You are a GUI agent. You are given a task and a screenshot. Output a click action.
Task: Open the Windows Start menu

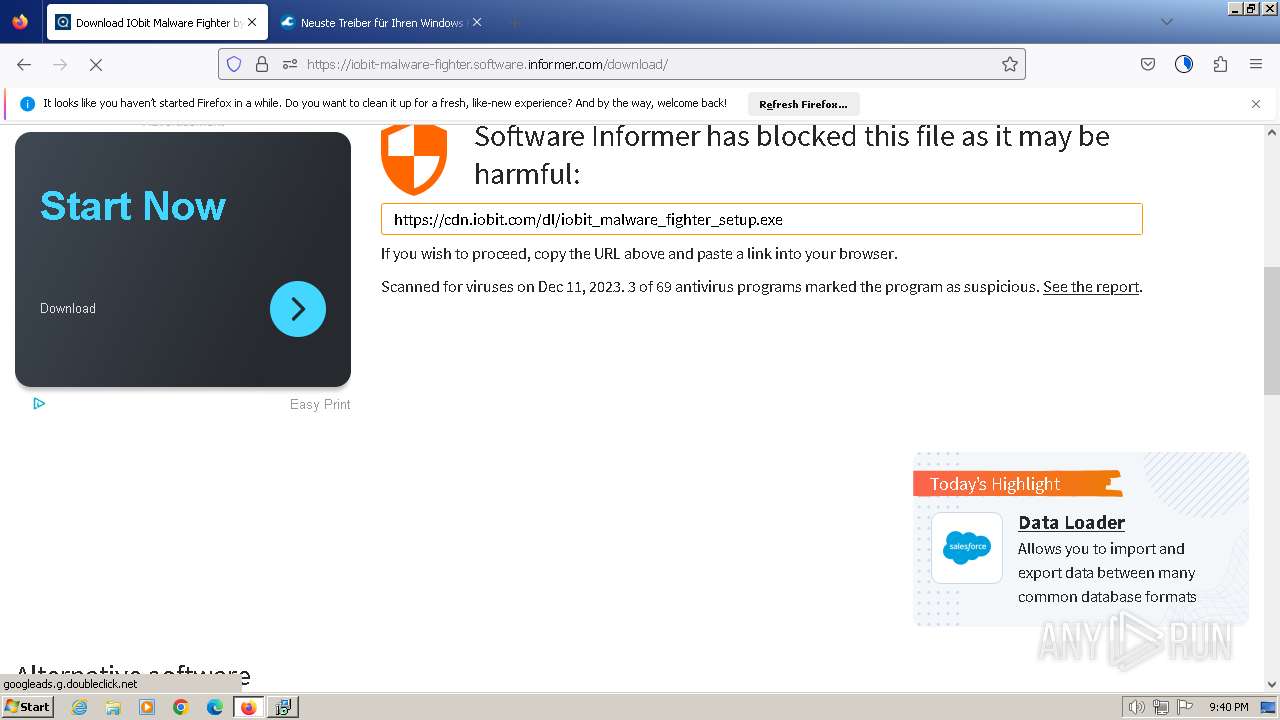pos(28,707)
